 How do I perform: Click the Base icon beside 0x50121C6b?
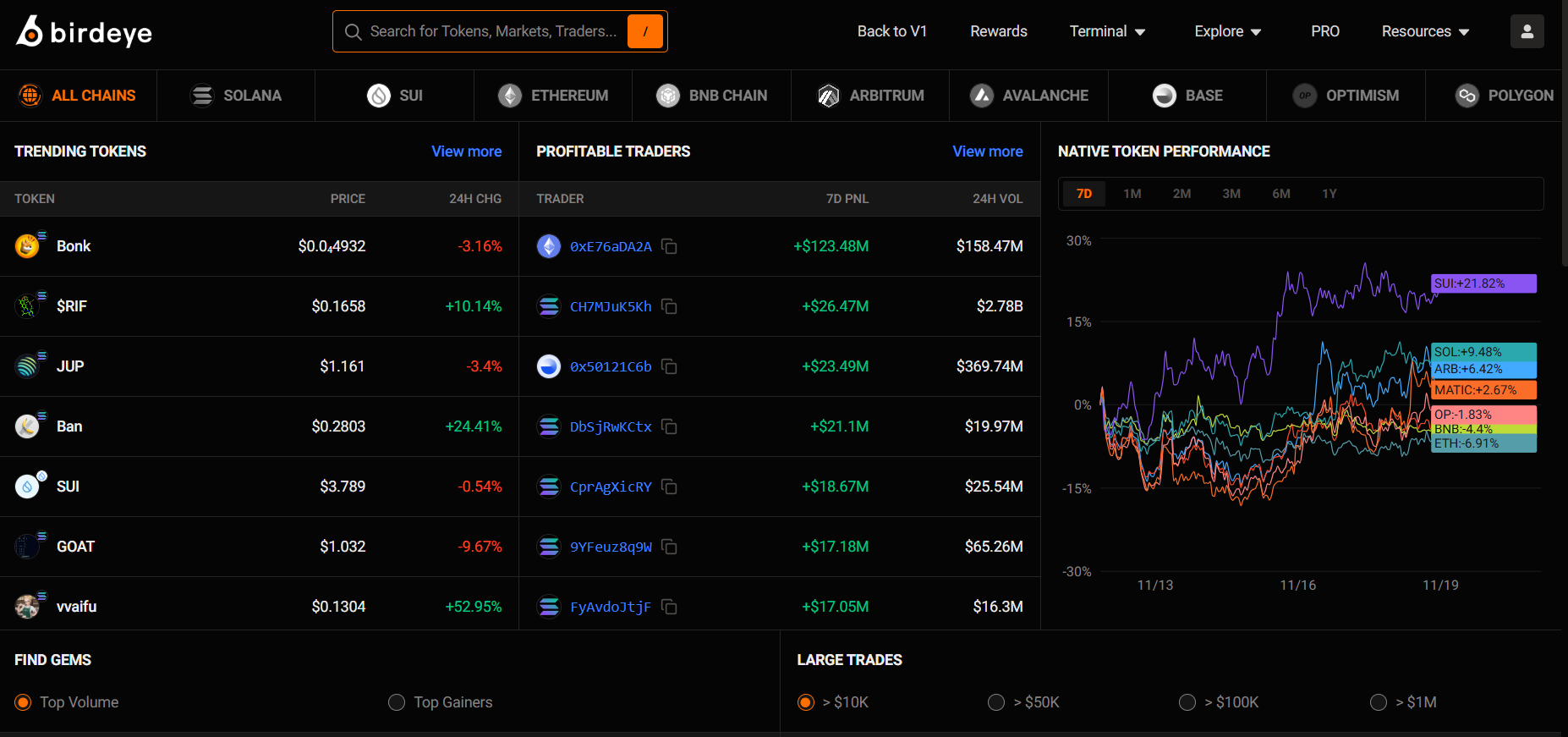549,366
